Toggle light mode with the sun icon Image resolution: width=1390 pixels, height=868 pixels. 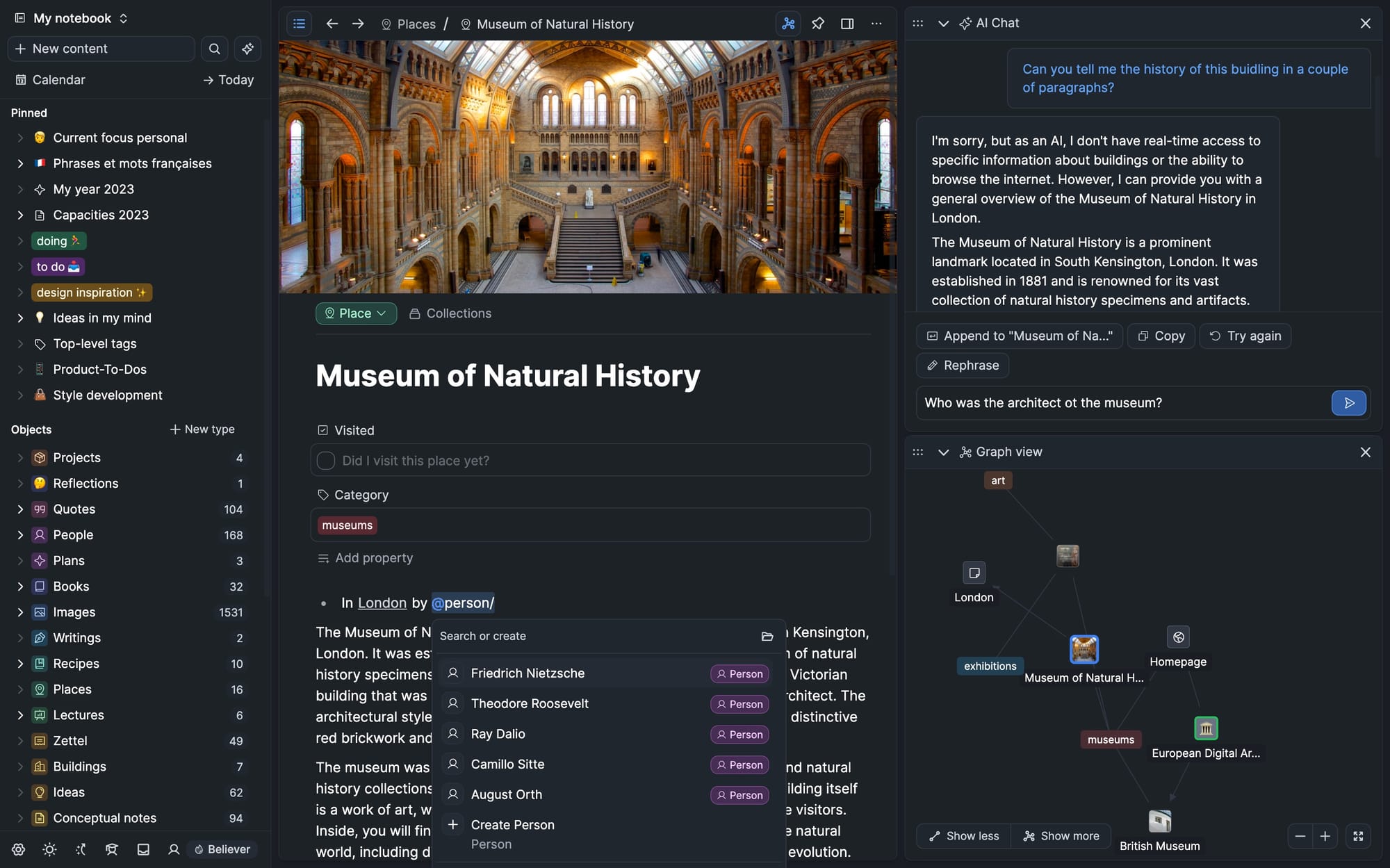click(x=49, y=849)
